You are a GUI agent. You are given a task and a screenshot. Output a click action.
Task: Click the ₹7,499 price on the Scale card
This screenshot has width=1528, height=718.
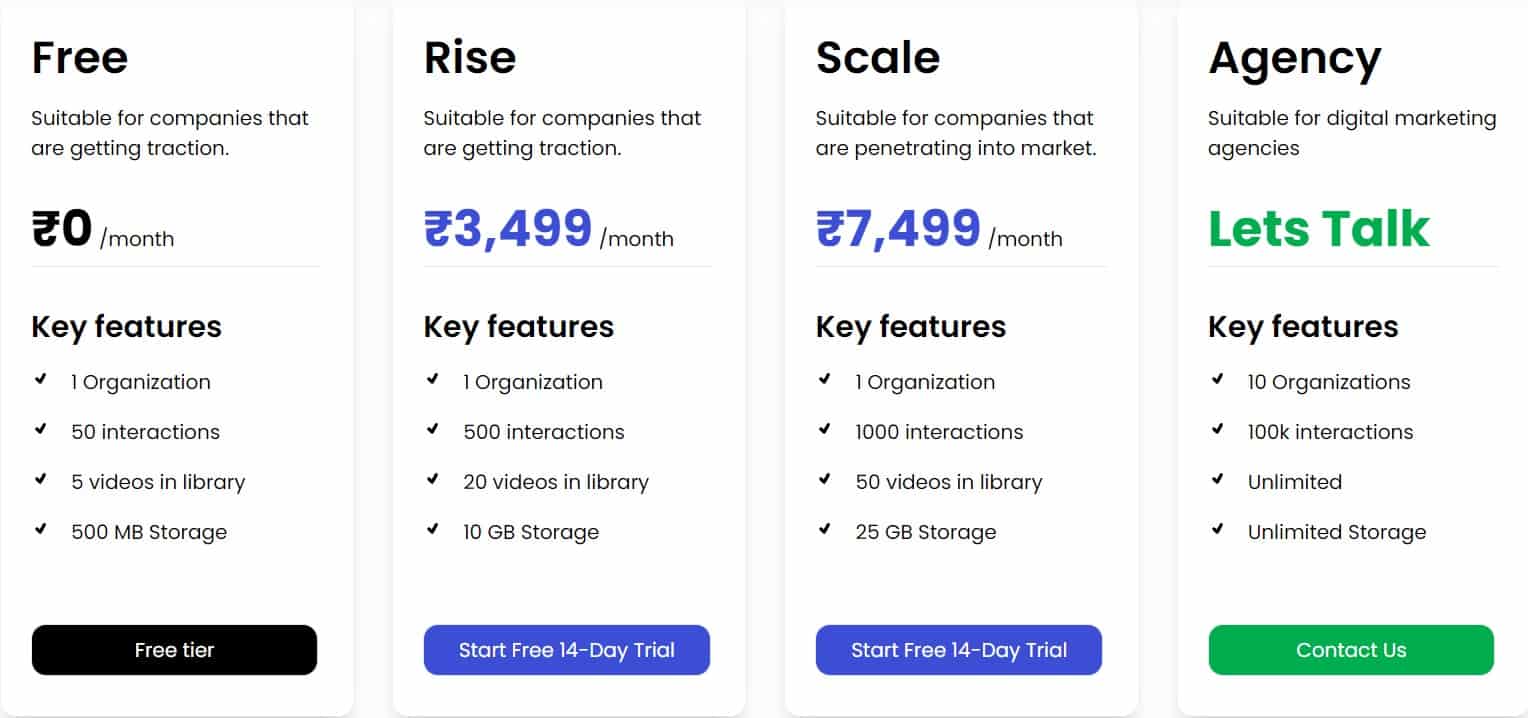click(x=897, y=228)
